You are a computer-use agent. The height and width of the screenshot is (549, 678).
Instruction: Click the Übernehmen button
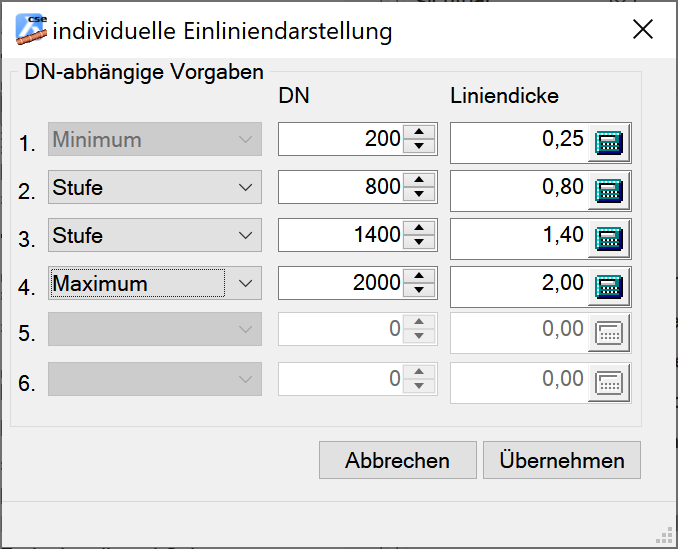pyautogui.click(x=561, y=460)
